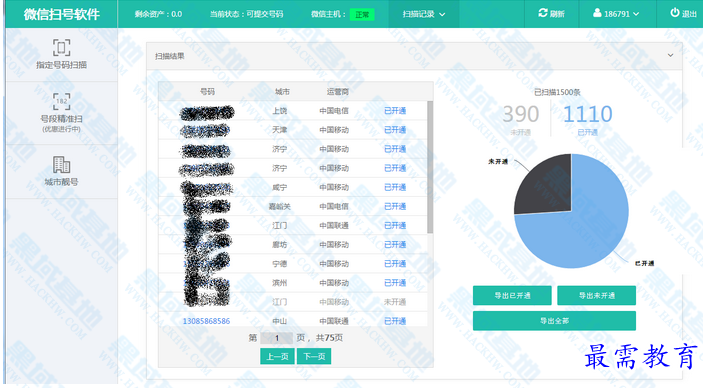Click the page number input field
The width and height of the screenshot is (706, 388).
277,338
